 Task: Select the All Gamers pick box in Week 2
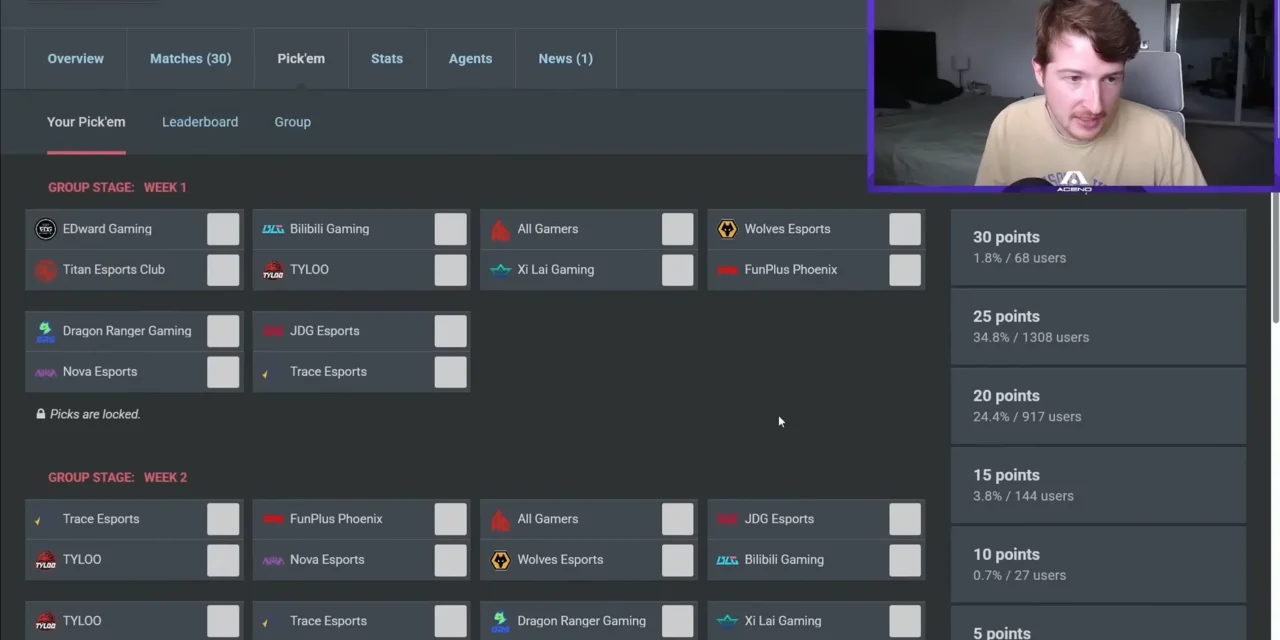[x=677, y=519]
